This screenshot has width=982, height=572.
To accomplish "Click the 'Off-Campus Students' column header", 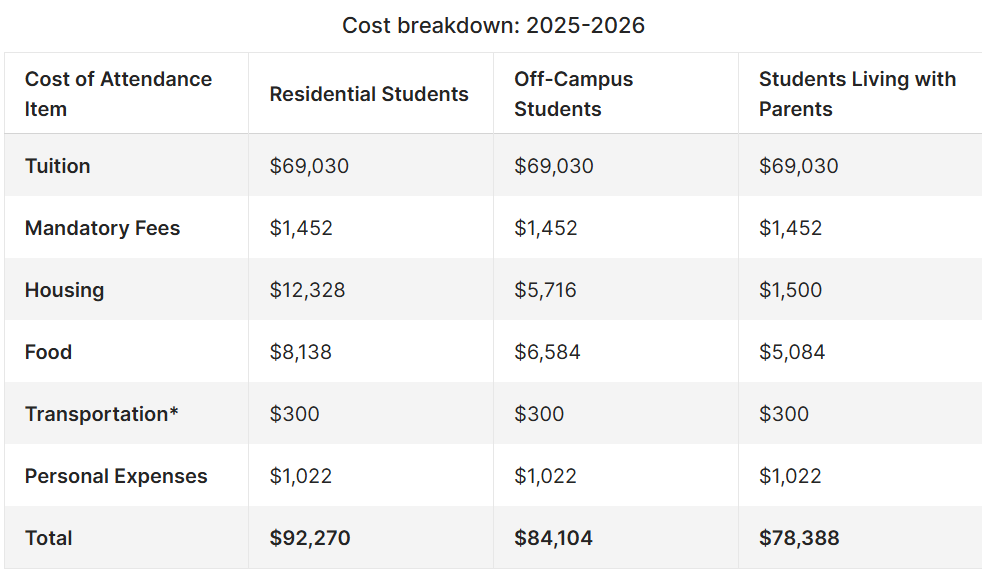I will 574,94.
